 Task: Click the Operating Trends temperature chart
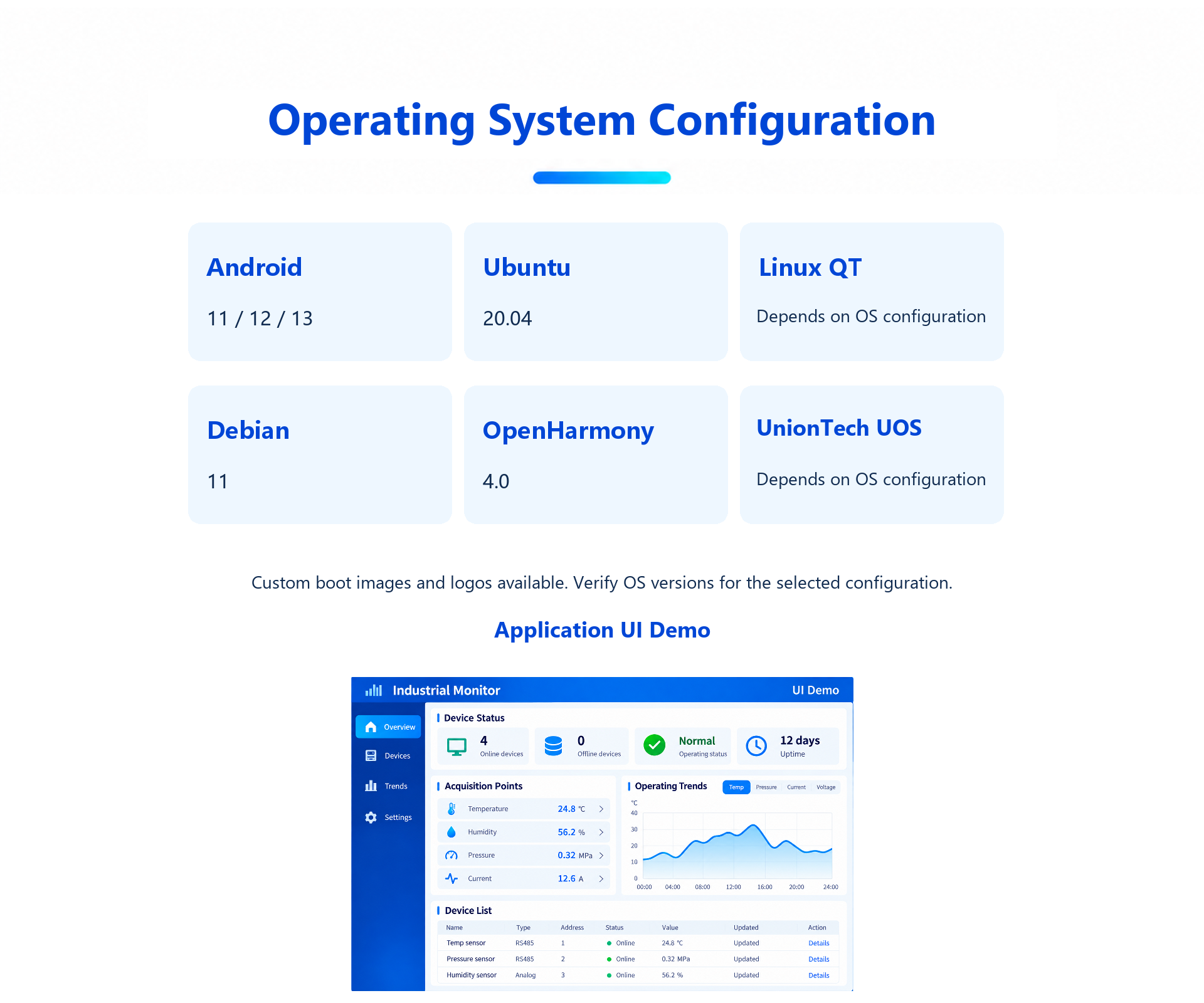pos(737,845)
